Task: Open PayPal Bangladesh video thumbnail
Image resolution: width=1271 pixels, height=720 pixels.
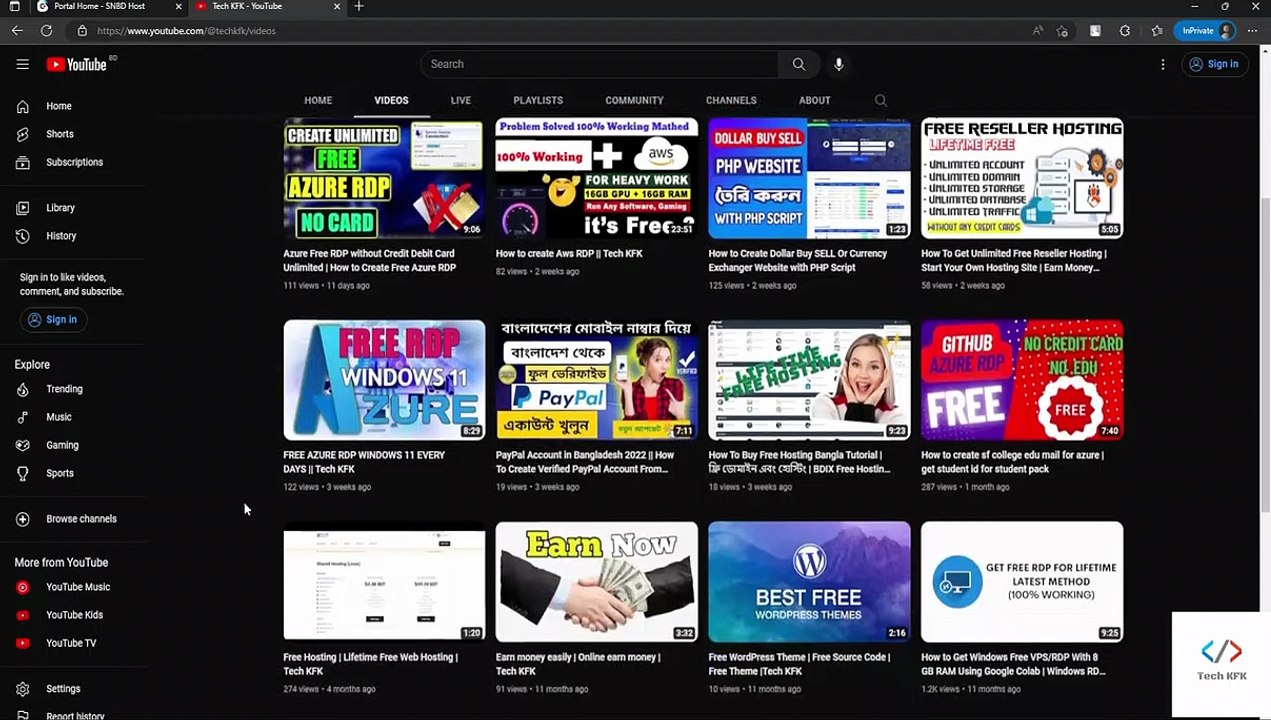Action: click(x=596, y=380)
